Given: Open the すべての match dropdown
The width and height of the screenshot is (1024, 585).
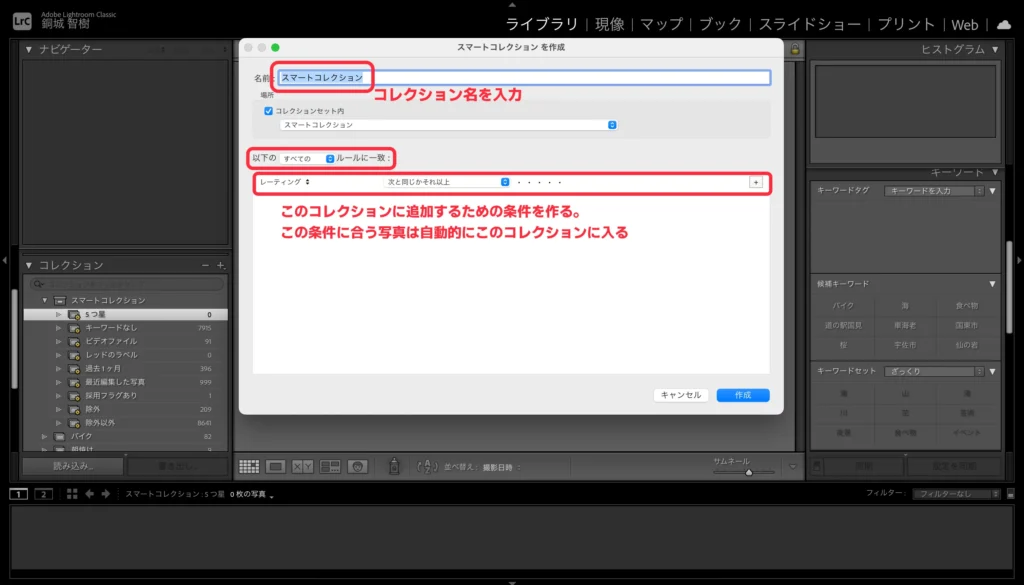Looking at the screenshot, I should [308, 158].
